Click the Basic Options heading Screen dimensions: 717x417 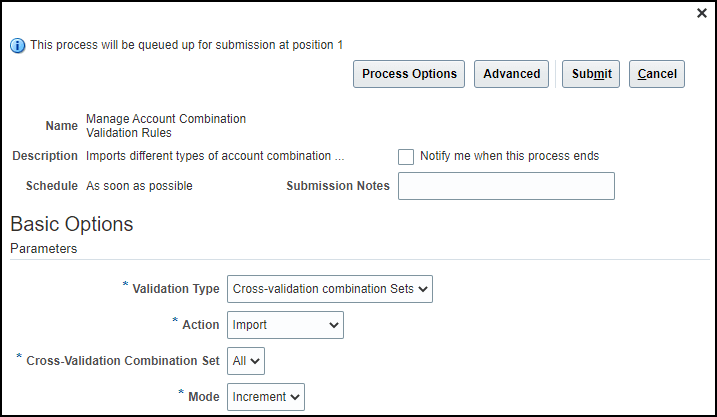(x=72, y=224)
